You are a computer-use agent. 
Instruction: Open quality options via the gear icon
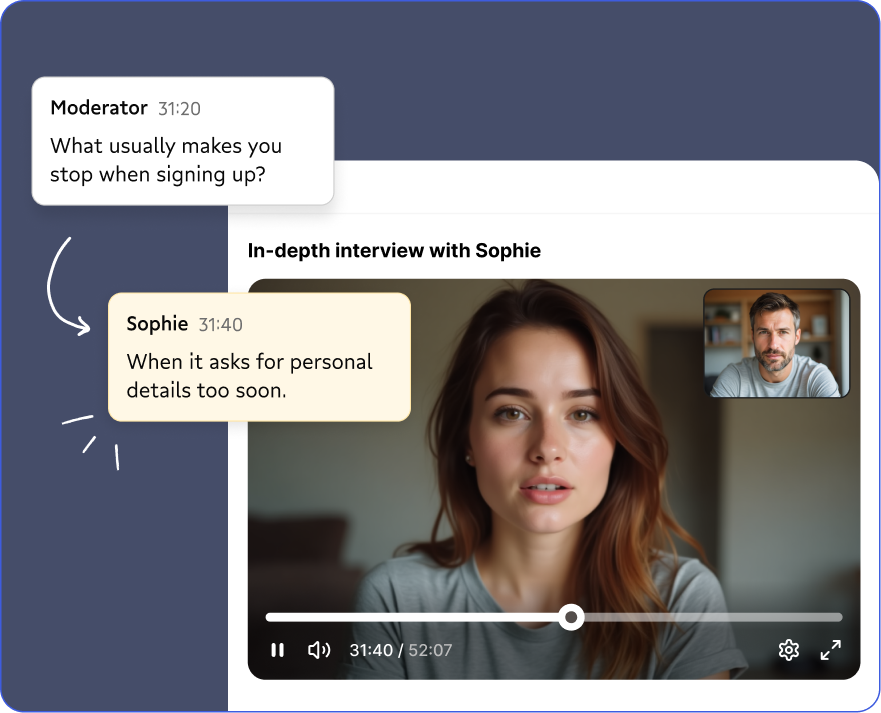click(789, 650)
